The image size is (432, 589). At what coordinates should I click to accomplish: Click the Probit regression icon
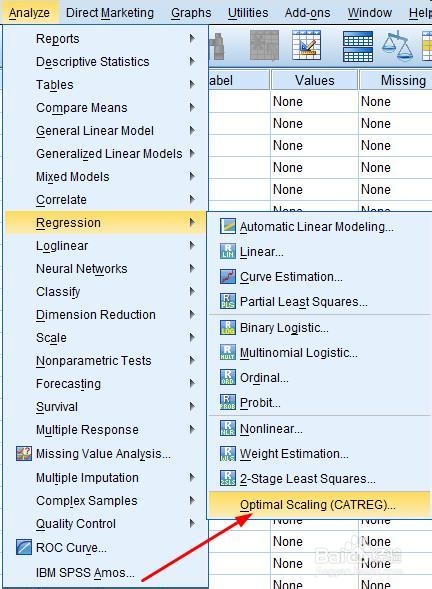228,402
